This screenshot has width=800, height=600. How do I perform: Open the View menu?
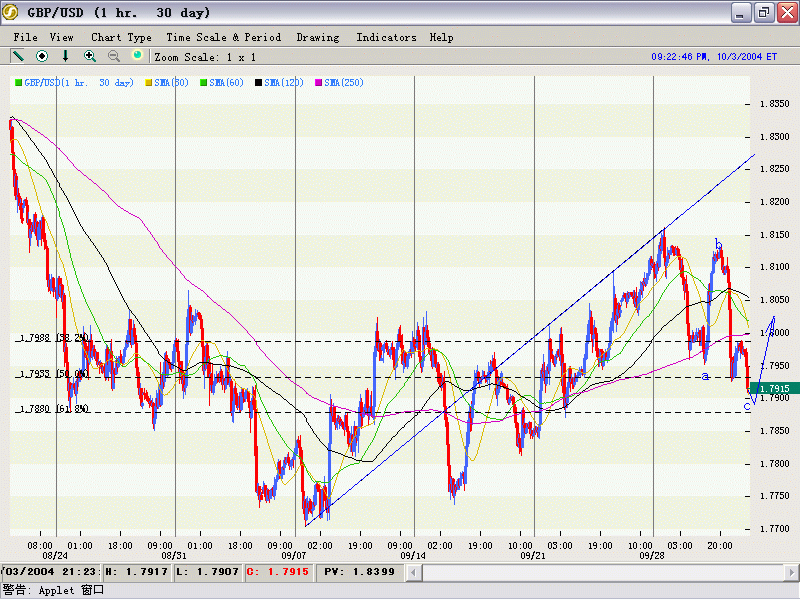[62, 37]
